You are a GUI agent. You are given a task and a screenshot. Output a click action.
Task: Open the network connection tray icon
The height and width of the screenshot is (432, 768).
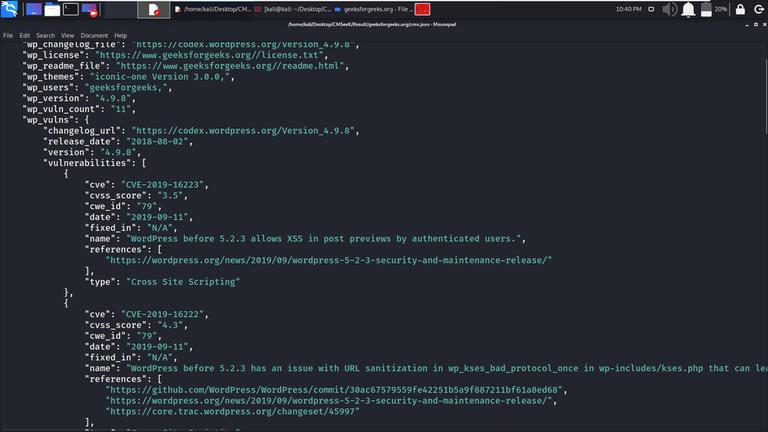tap(651, 9)
